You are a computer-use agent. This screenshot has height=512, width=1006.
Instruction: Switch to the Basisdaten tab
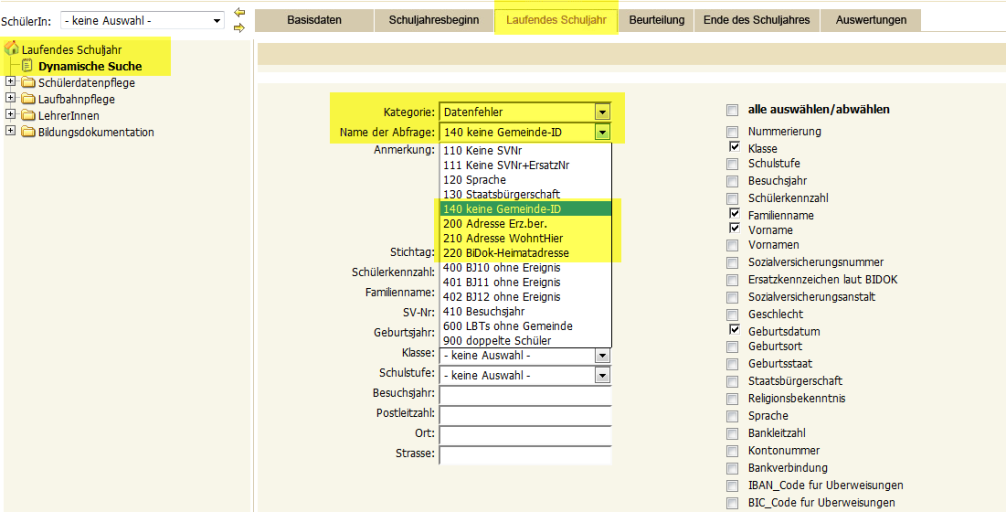click(314, 20)
